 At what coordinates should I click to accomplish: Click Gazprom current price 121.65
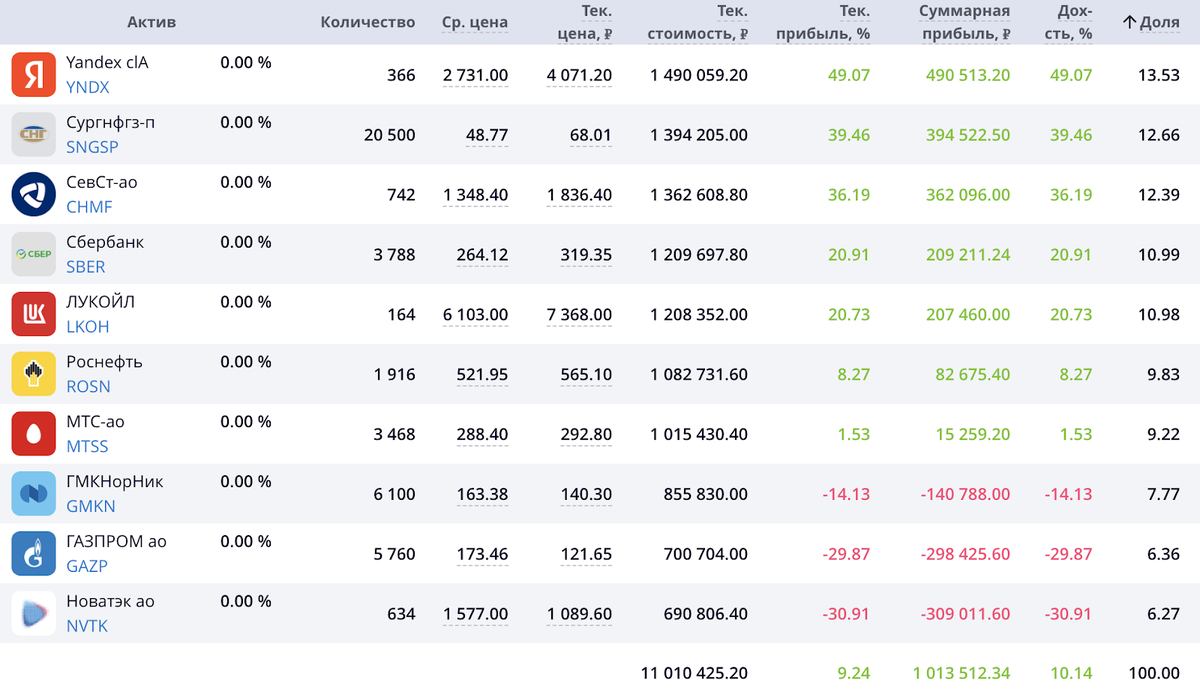(x=586, y=554)
